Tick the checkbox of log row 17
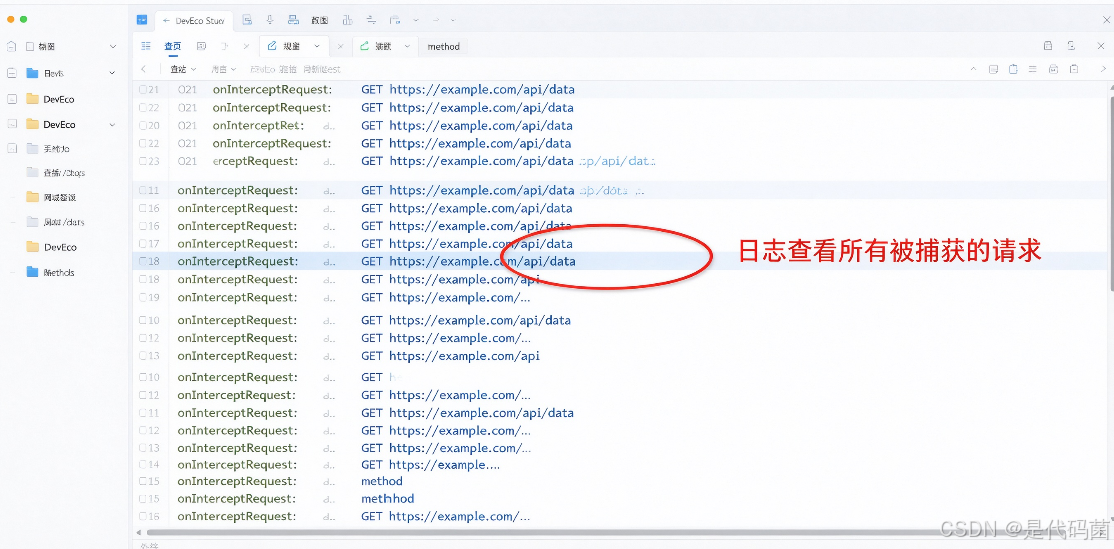Viewport: 1114px width, 549px height. [143, 244]
